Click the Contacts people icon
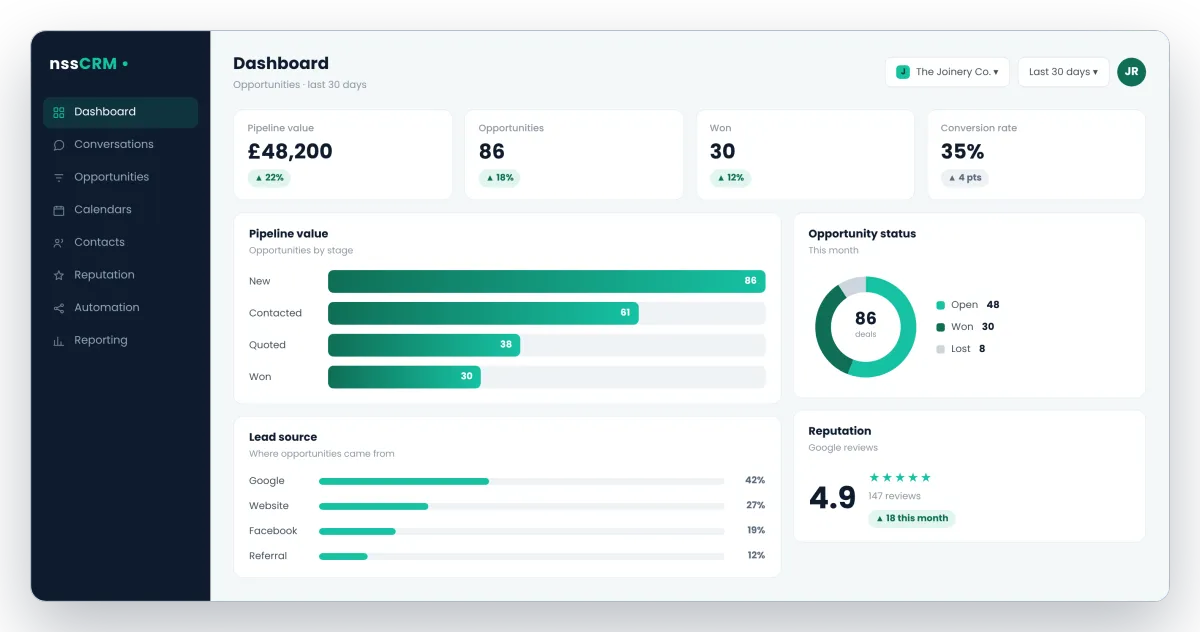This screenshot has height=632, width=1200. point(58,243)
